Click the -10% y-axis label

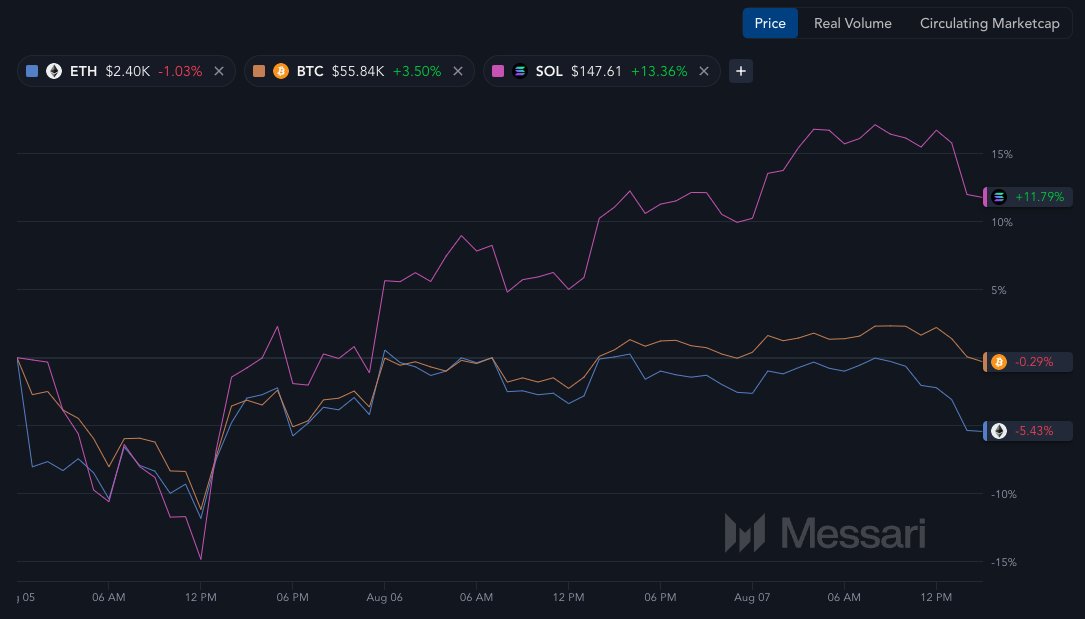coord(1003,494)
